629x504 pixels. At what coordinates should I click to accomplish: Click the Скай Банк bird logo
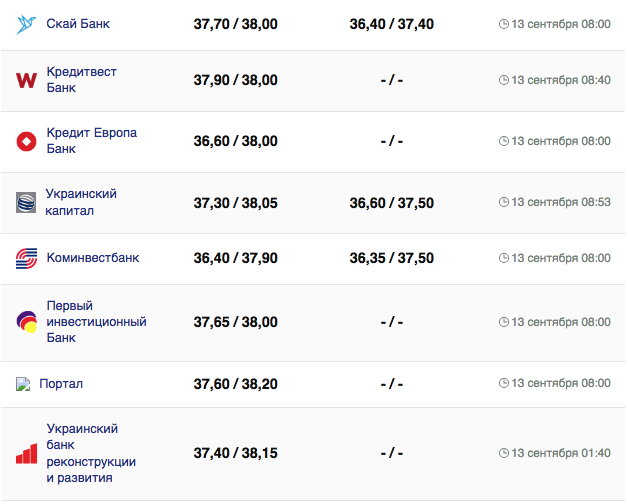[26, 23]
